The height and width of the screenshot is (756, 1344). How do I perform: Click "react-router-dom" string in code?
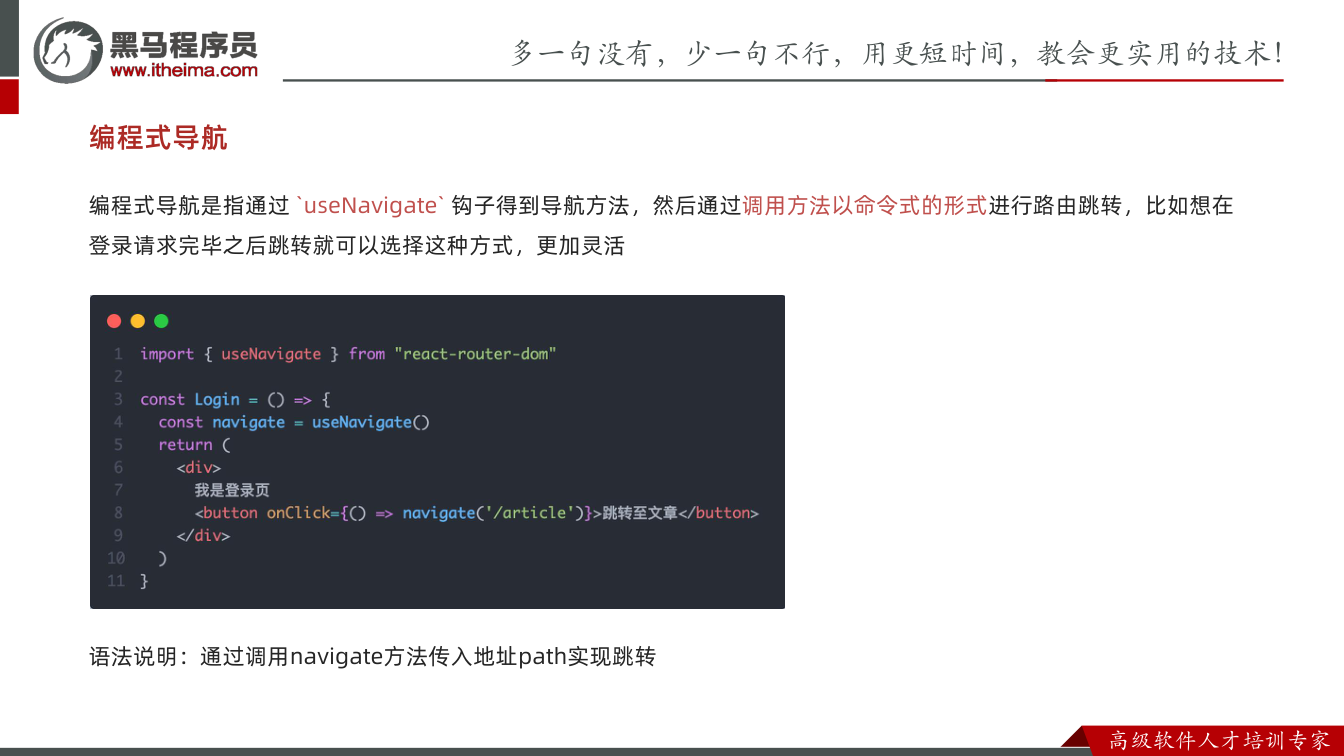475,354
